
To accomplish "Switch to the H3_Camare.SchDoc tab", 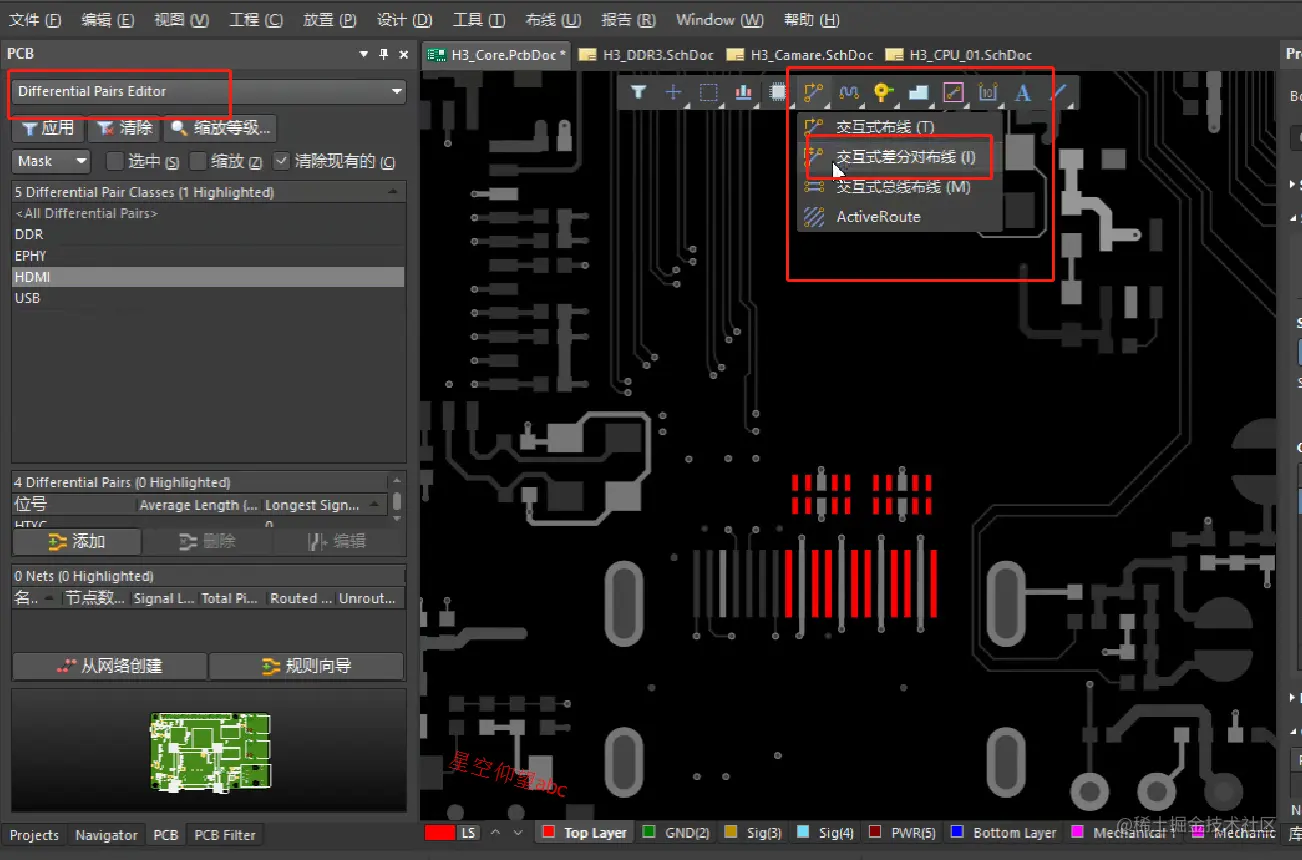I will pyautogui.click(x=800, y=55).
